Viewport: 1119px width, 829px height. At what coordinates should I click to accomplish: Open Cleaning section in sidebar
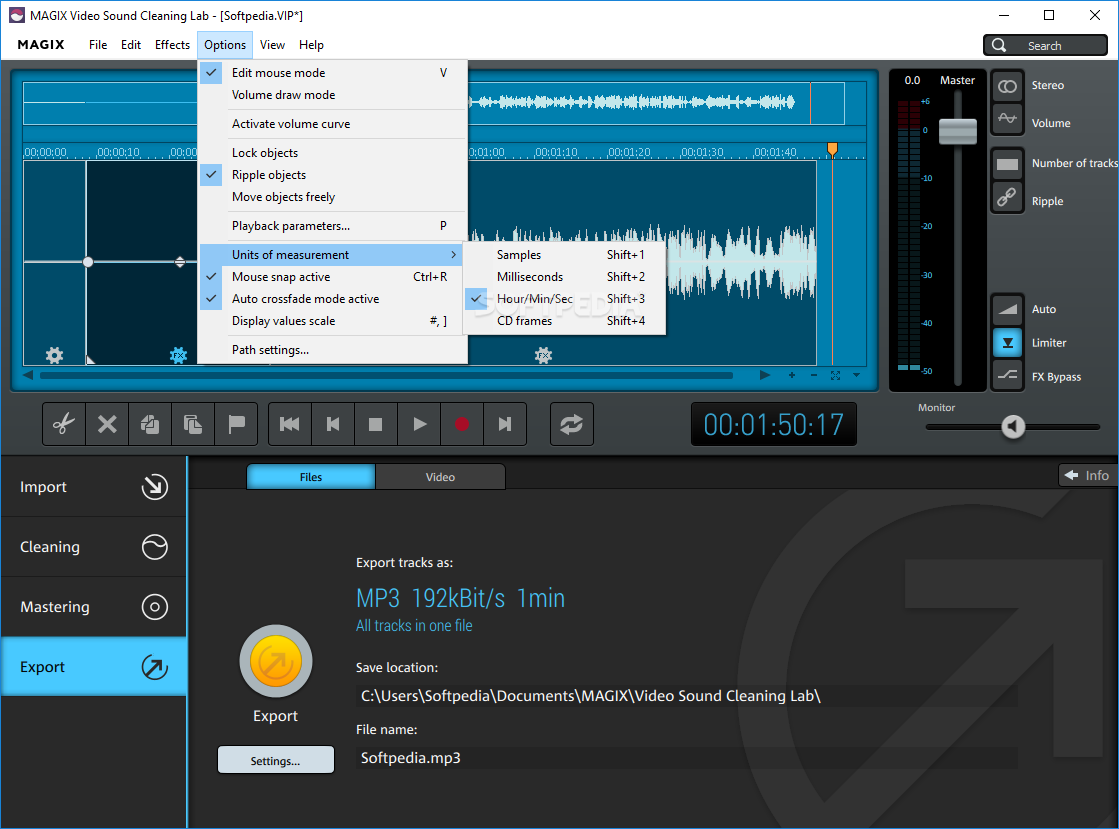pyautogui.click(x=93, y=547)
